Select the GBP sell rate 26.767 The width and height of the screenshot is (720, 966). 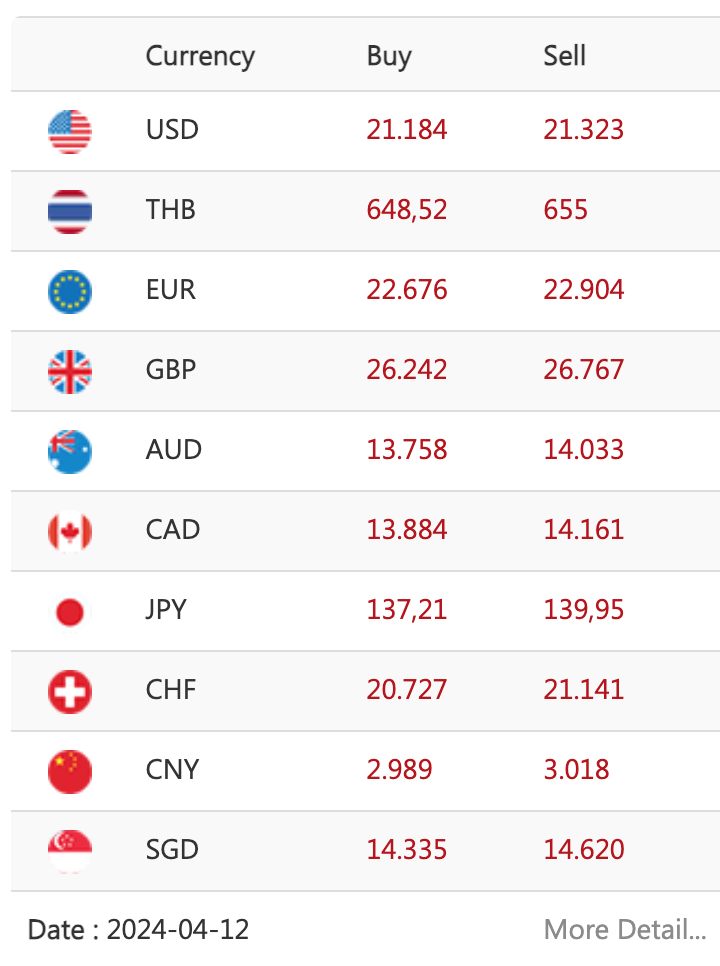(584, 370)
